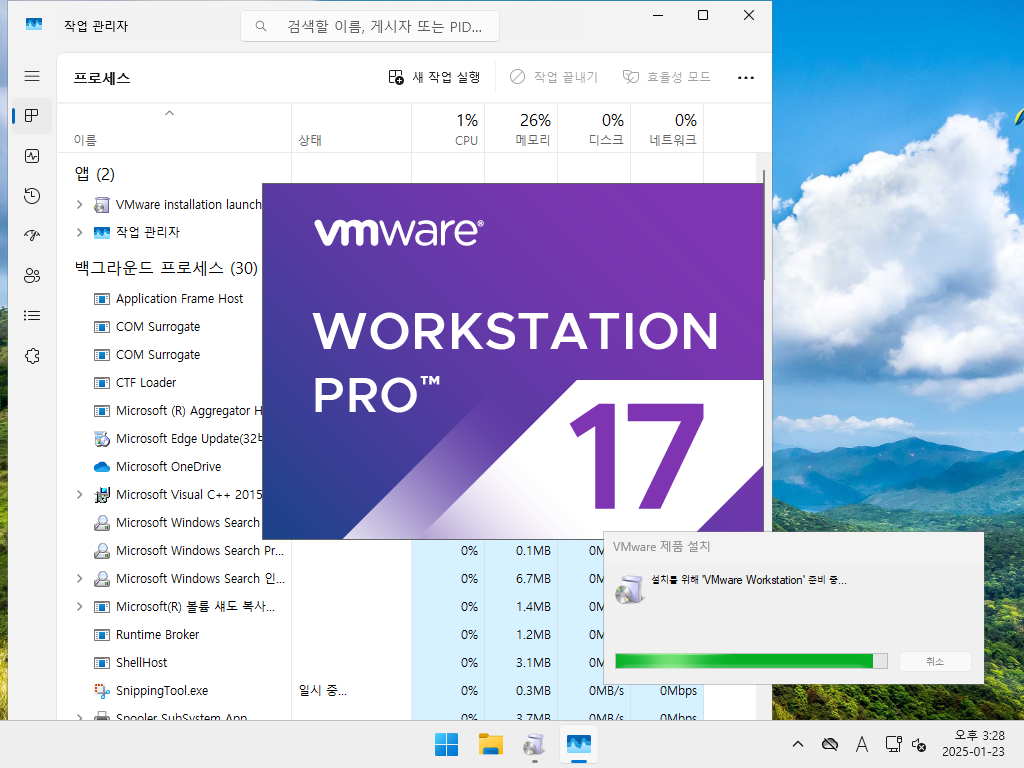Image resolution: width=1024 pixels, height=768 pixels.
Task: Click the Microsoft OneDrive cloud icon
Action: click(101, 467)
